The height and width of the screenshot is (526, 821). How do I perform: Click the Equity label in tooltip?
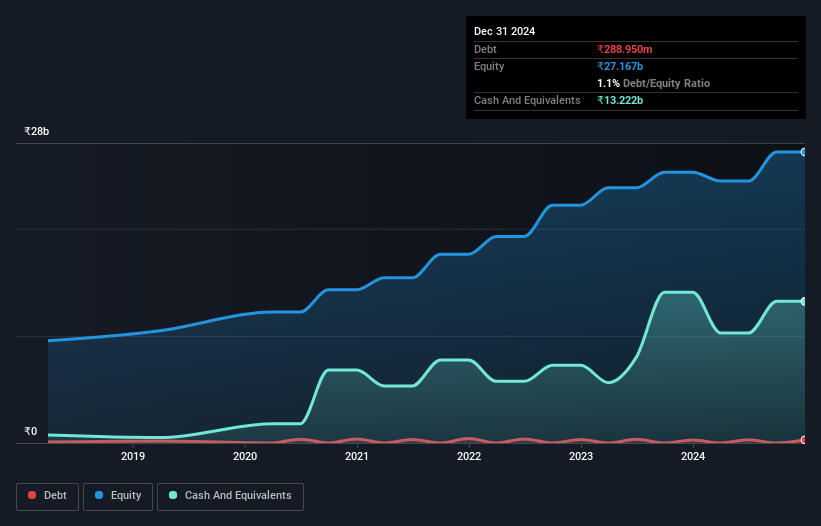click(489, 66)
